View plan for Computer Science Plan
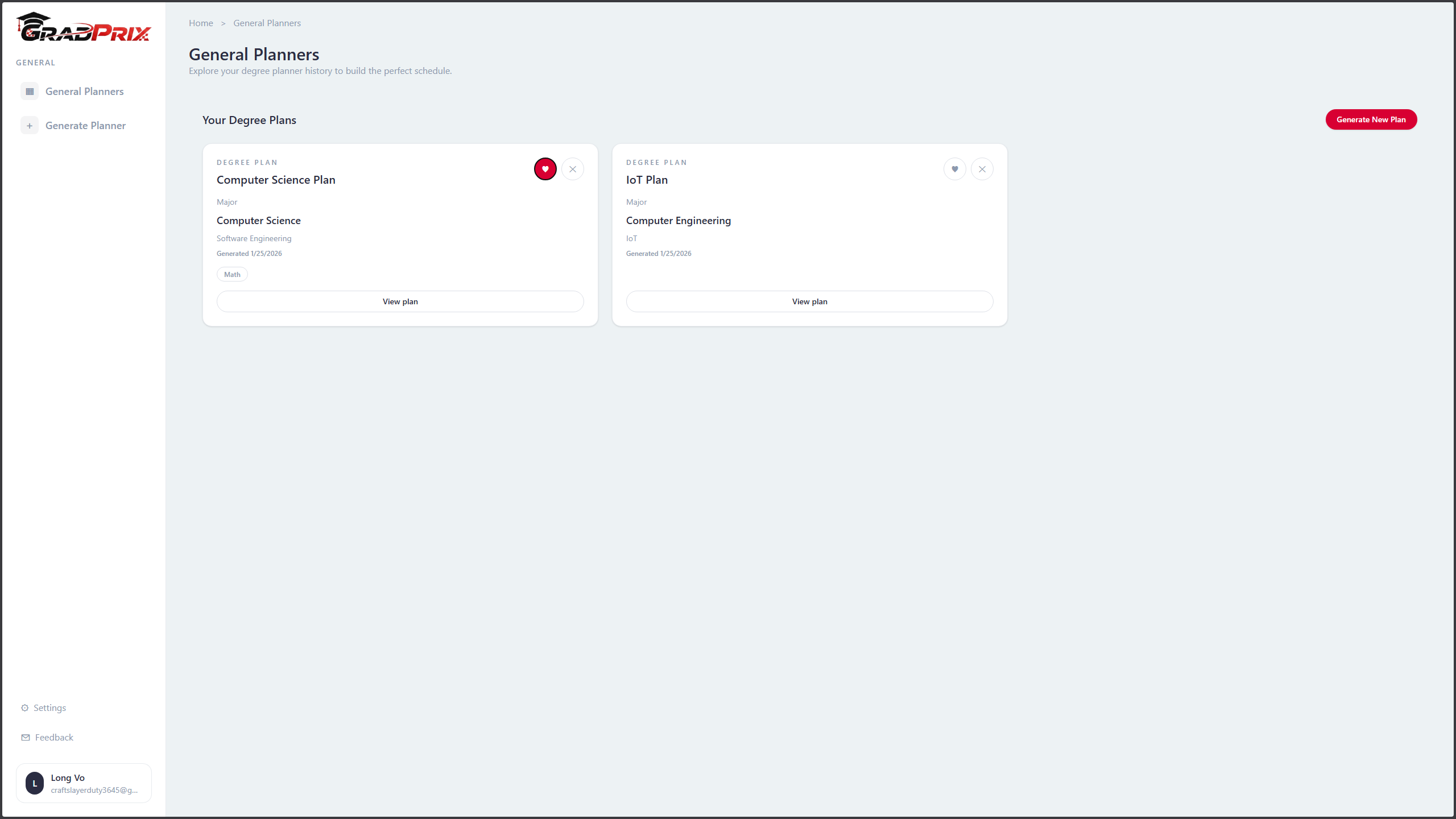 400,301
